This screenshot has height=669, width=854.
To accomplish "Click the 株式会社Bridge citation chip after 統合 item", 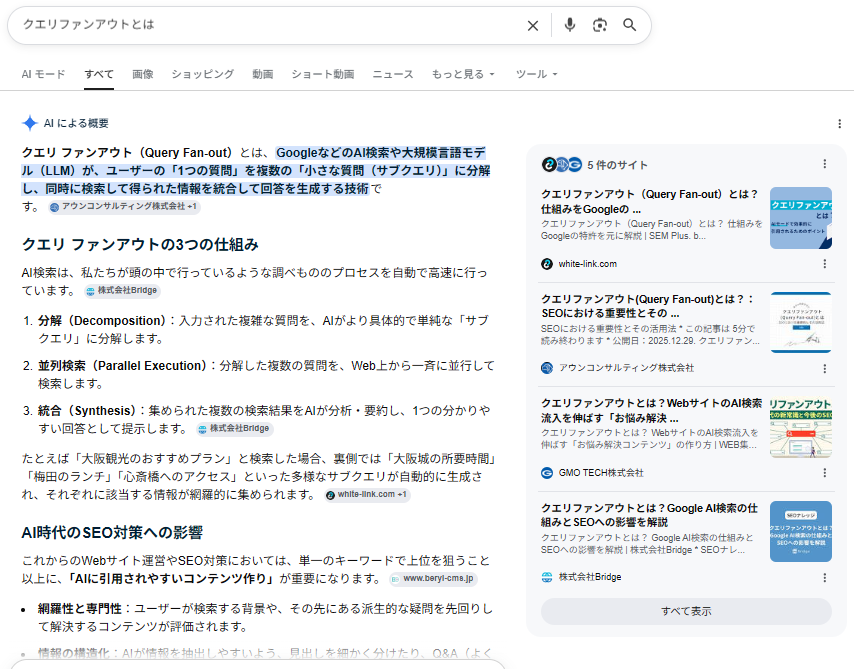I will tap(235, 429).
